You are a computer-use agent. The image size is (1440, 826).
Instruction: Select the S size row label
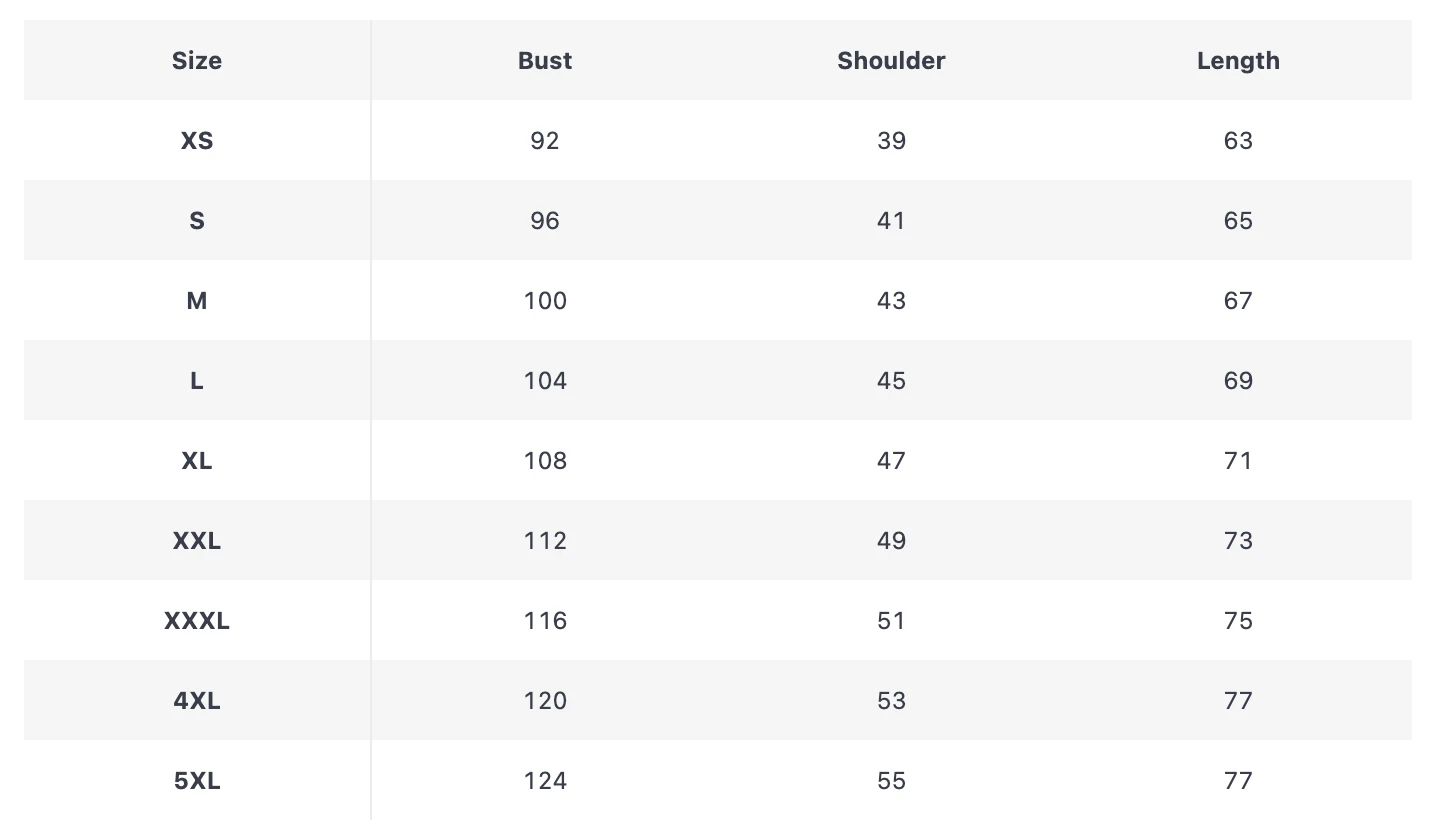click(197, 221)
